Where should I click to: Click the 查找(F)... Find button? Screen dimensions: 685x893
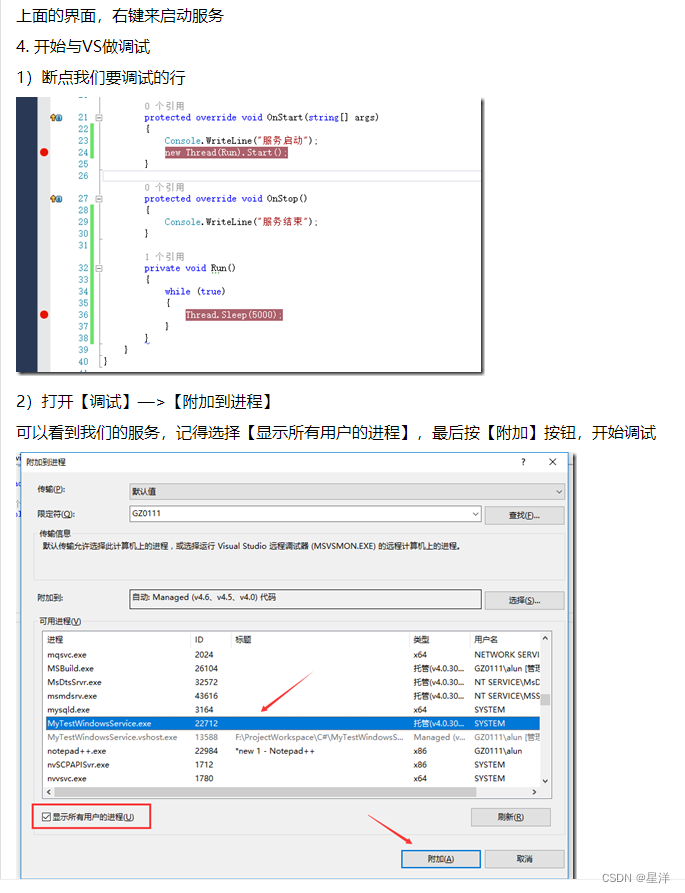tap(524, 515)
